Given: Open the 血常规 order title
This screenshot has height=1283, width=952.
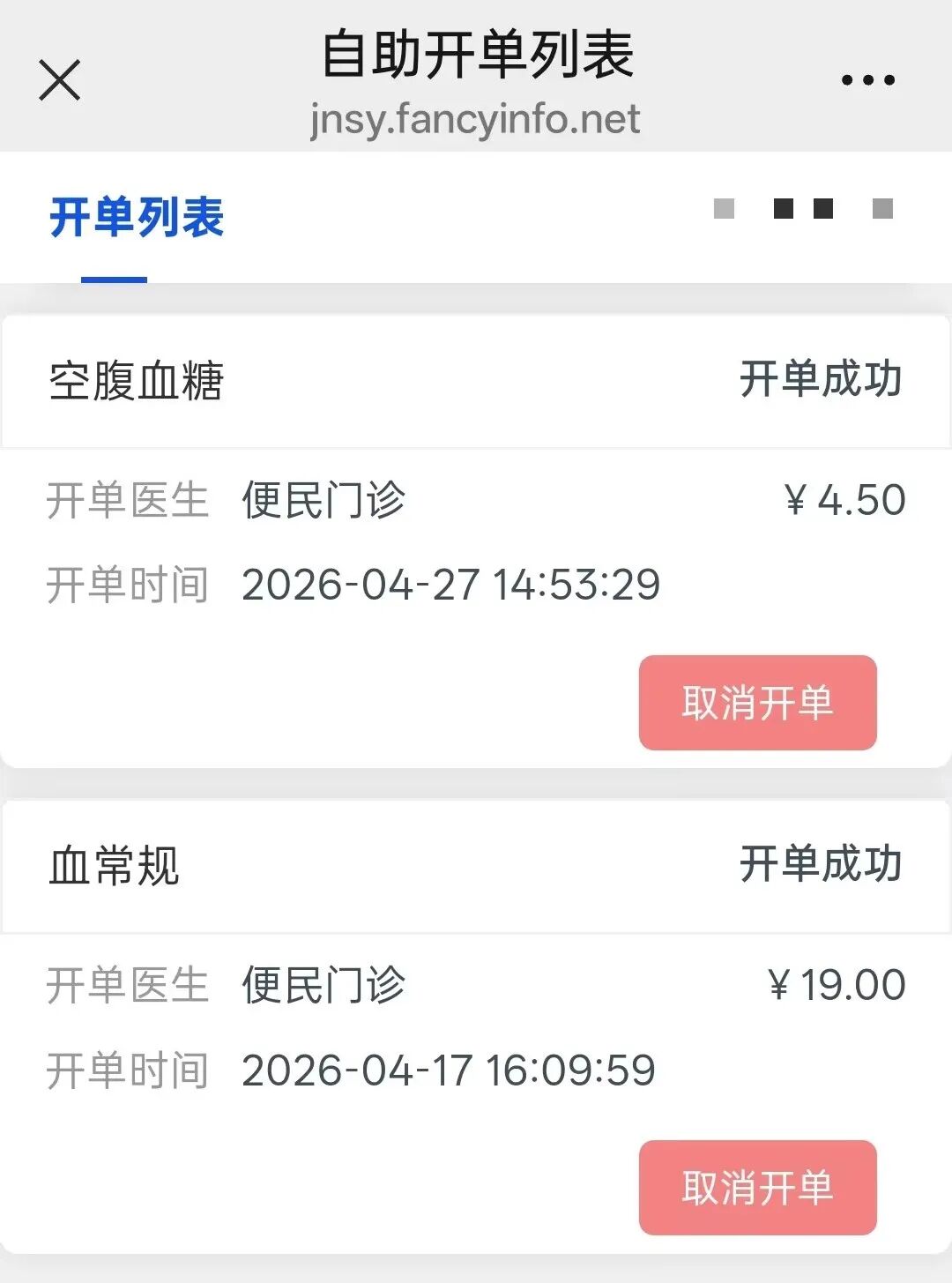Looking at the screenshot, I should pyautogui.click(x=115, y=865).
